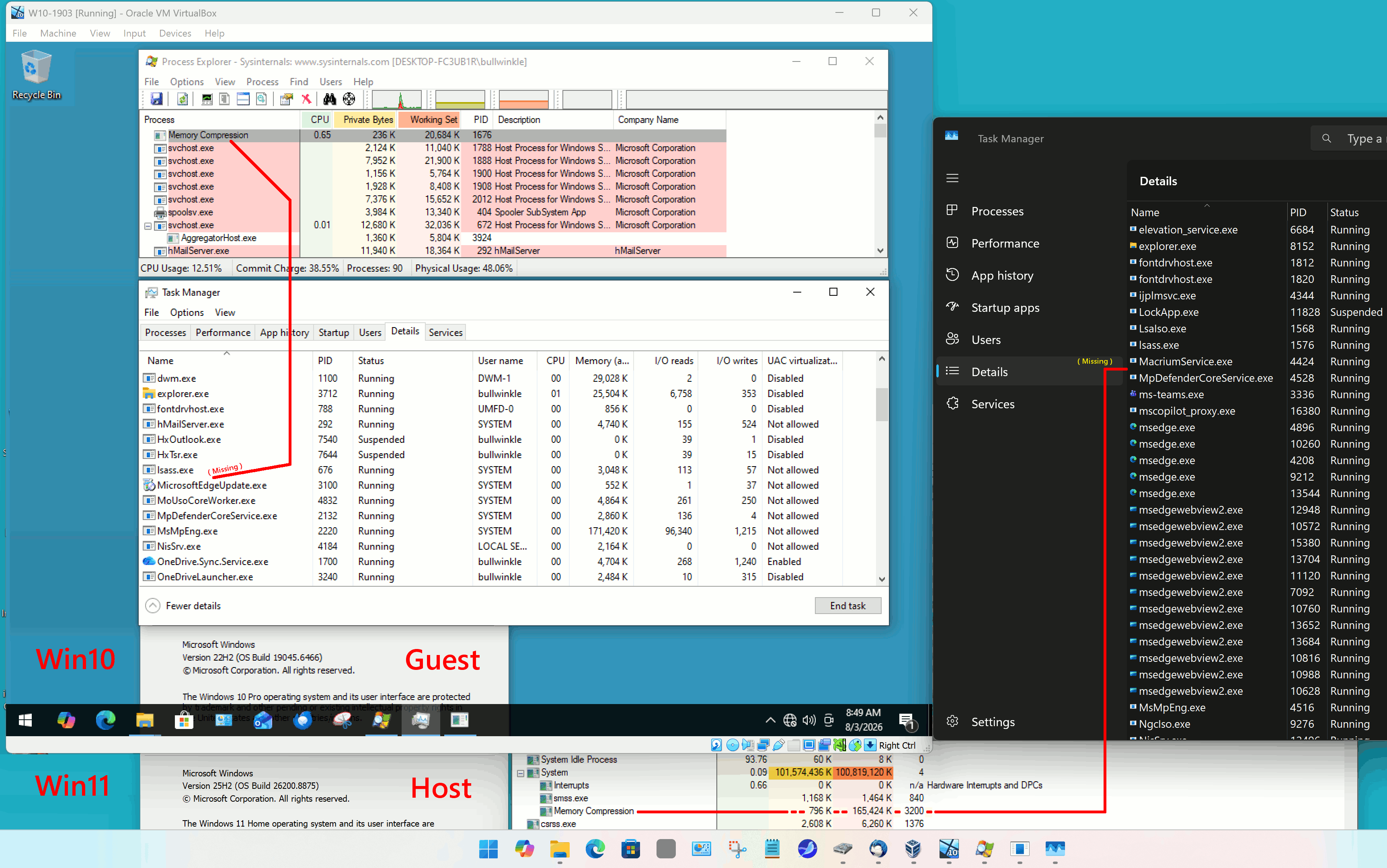Switch to Performance tab in guest Task Manager
This screenshot has height=868, width=1387.
tap(223, 332)
